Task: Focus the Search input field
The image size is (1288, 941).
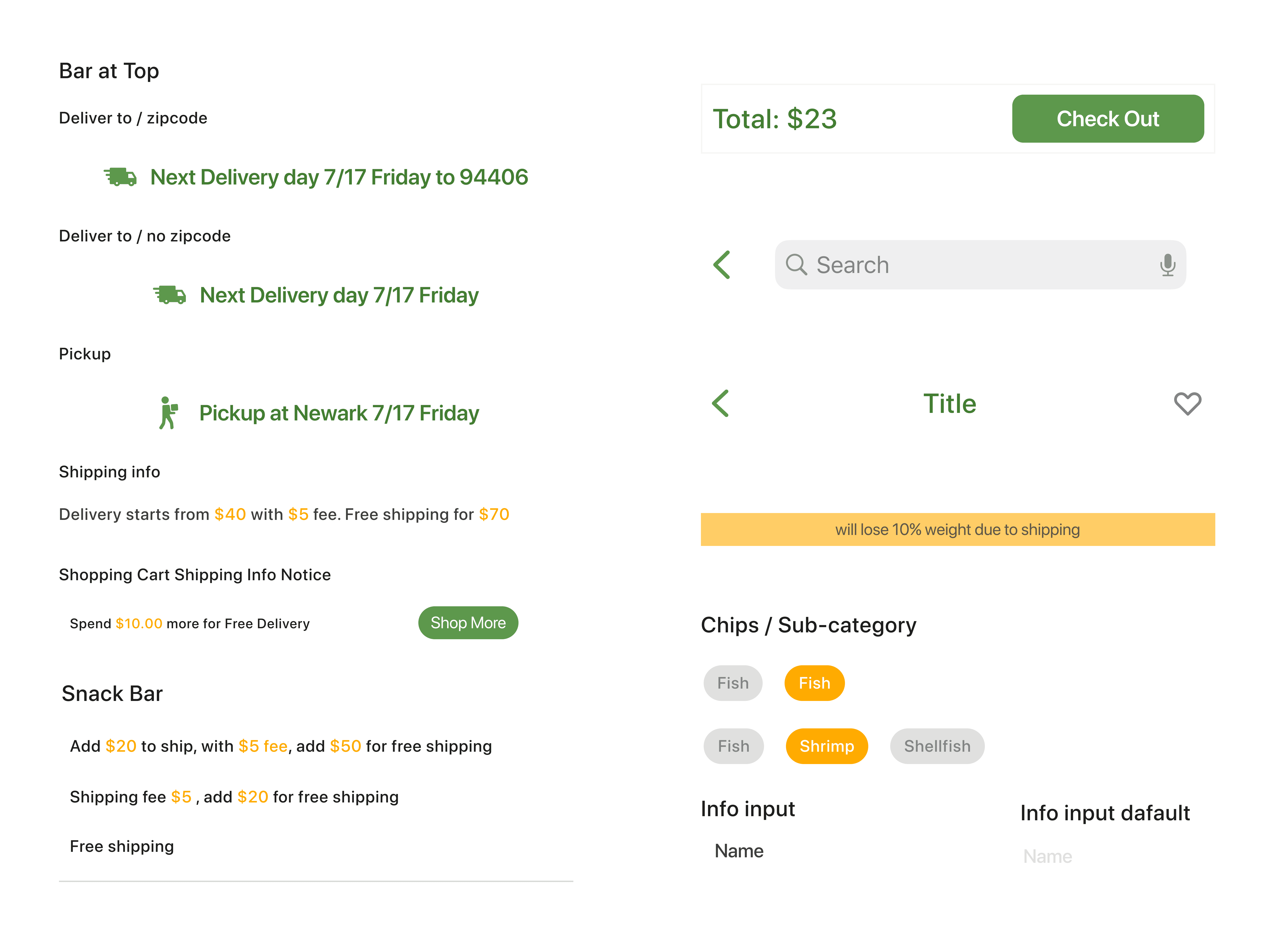Action: point(980,265)
